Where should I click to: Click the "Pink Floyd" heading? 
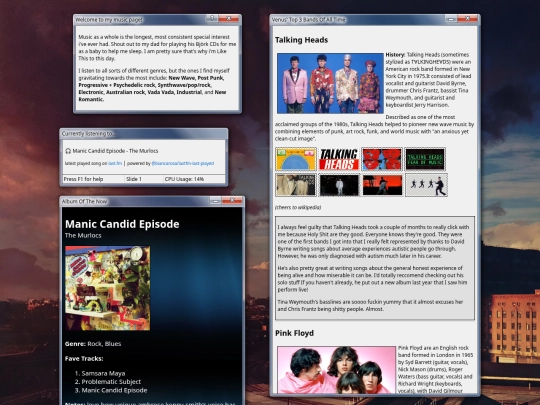coord(294,333)
